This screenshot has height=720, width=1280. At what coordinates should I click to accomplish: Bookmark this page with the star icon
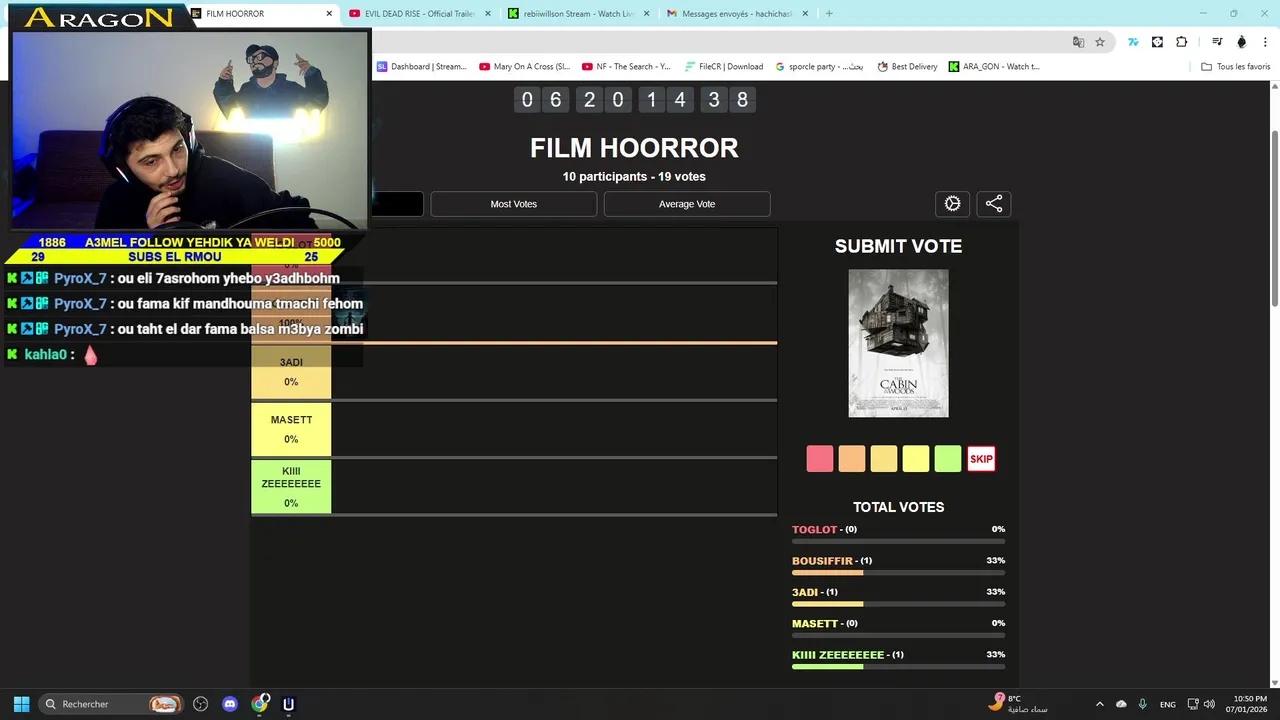(x=1100, y=42)
